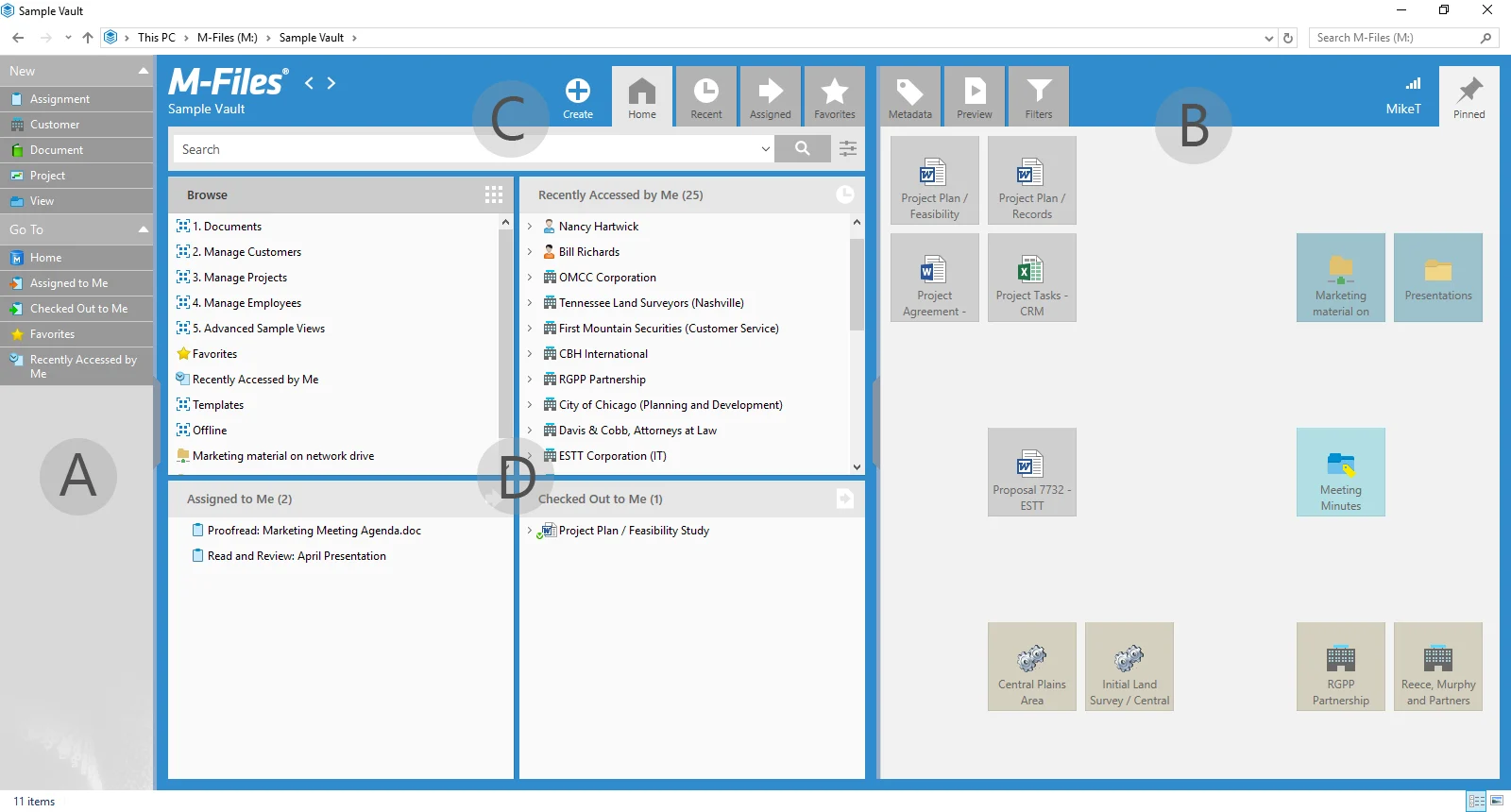Expand Bill Richards entry

tap(530, 252)
